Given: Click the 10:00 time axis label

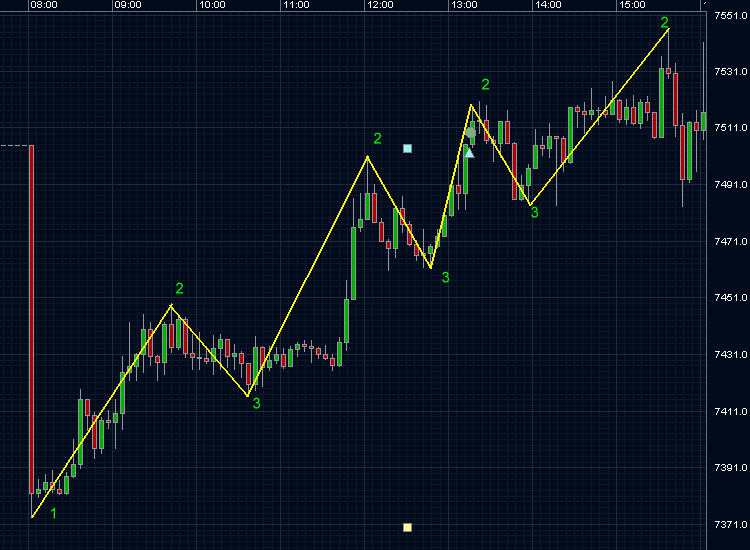Looking at the screenshot, I should coord(212,5).
